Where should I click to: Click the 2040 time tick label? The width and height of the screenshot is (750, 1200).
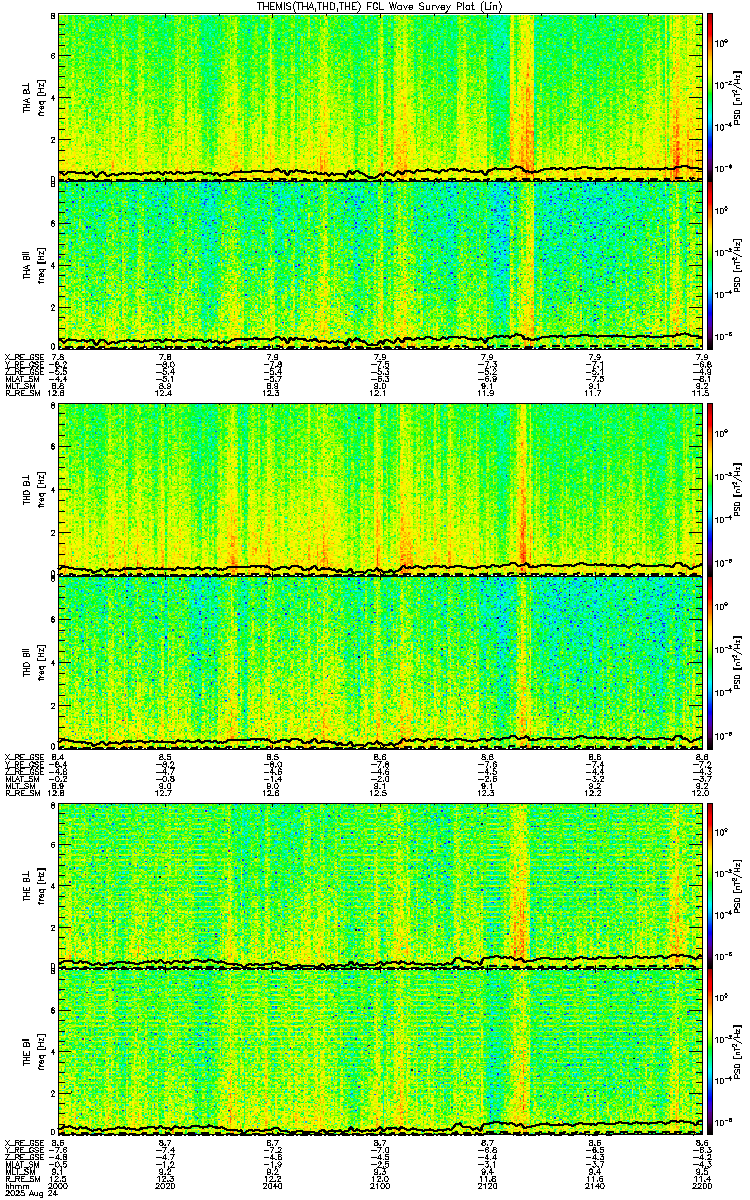point(275,1187)
